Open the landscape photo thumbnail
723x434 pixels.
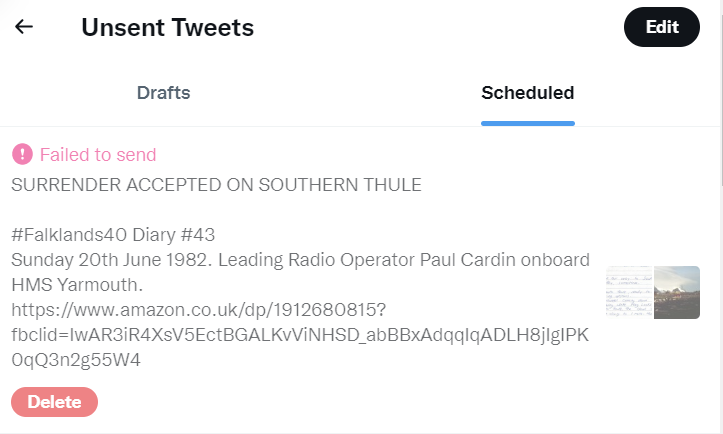click(x=677, y=292)
